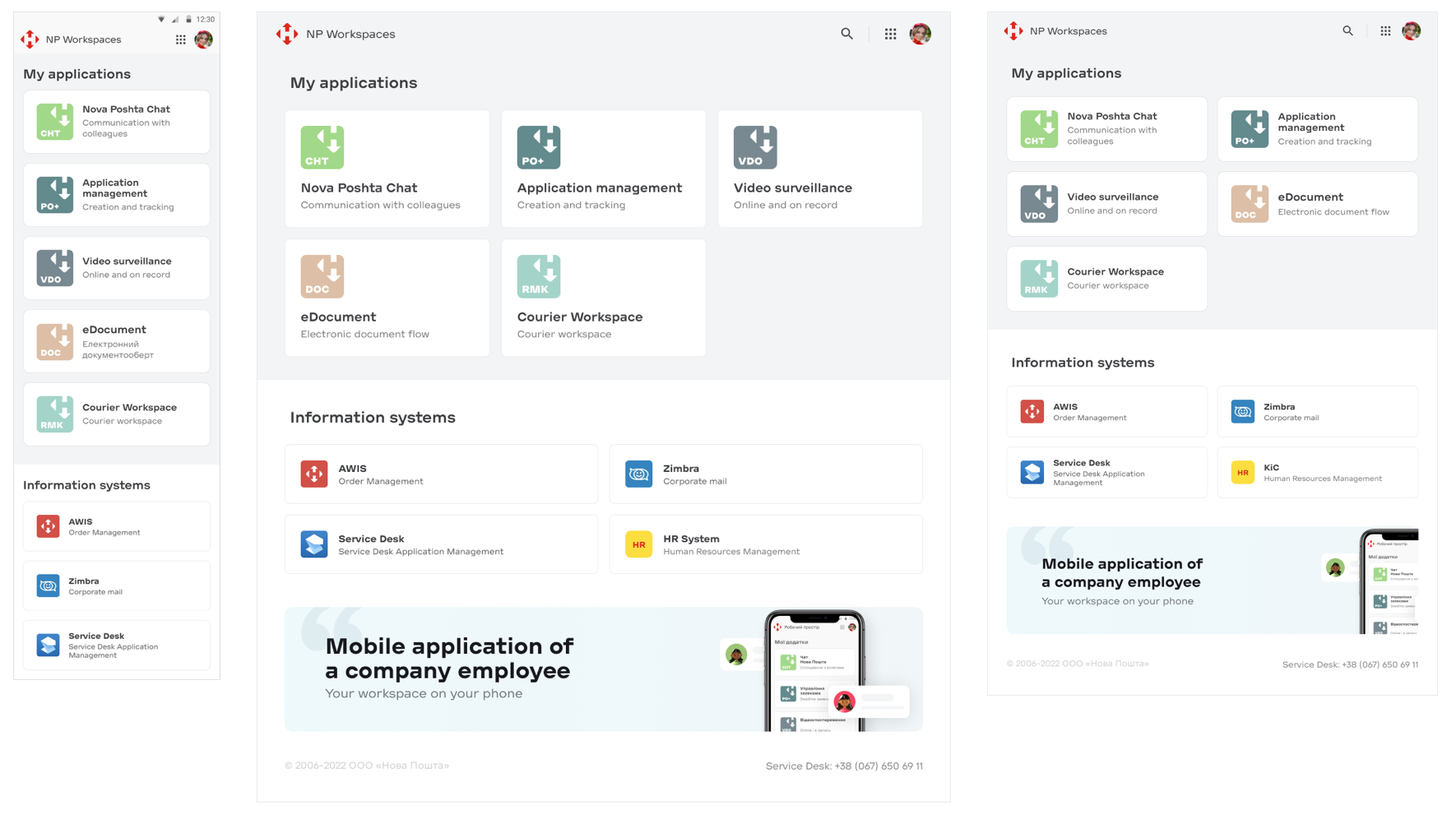The height and width of the screenshot is (819, 1456).
Task: Open Zimbra card in right tablet layout
Action: coord(1318,412)
